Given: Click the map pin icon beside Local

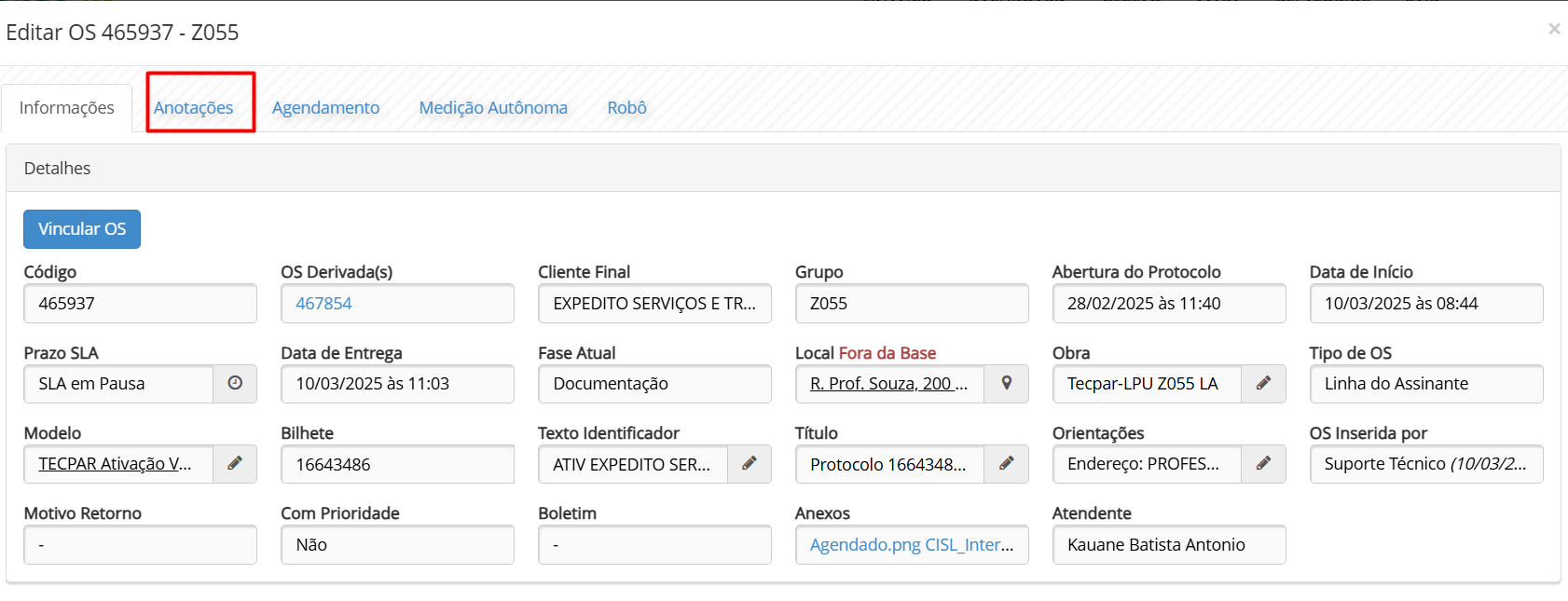Looking at the screenshot, I should point(1007,383).
